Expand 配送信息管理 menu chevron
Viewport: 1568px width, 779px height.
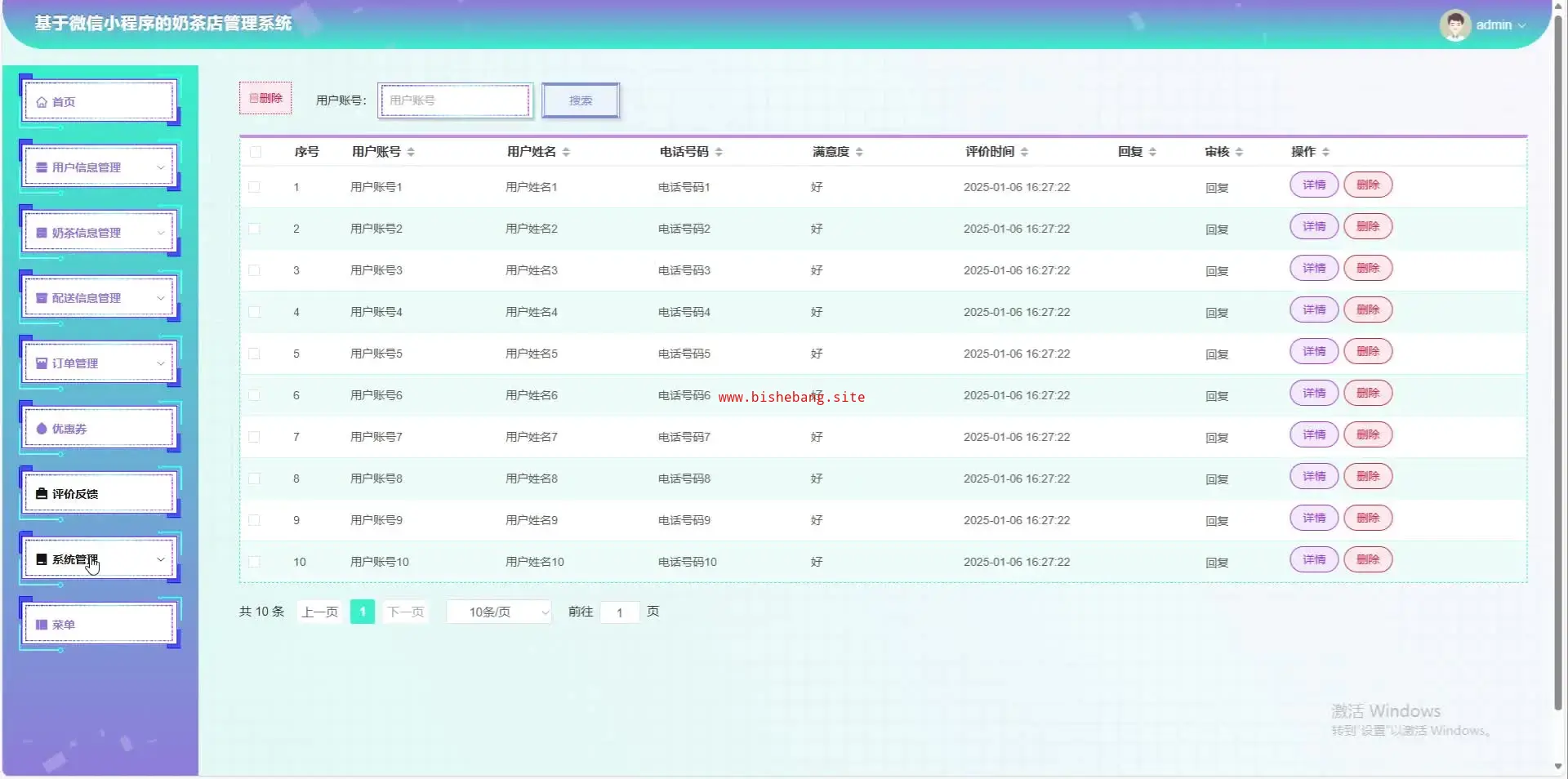(x=161, y=298)
